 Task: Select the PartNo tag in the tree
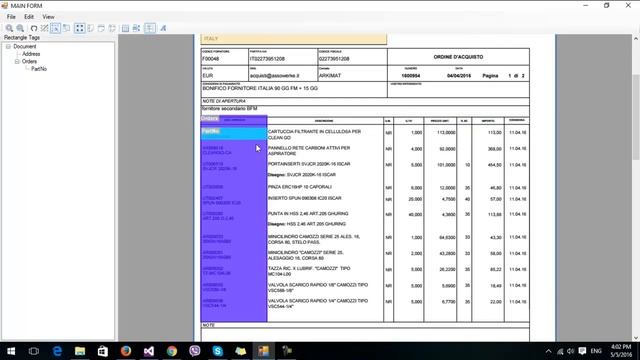tap(39, 69)
